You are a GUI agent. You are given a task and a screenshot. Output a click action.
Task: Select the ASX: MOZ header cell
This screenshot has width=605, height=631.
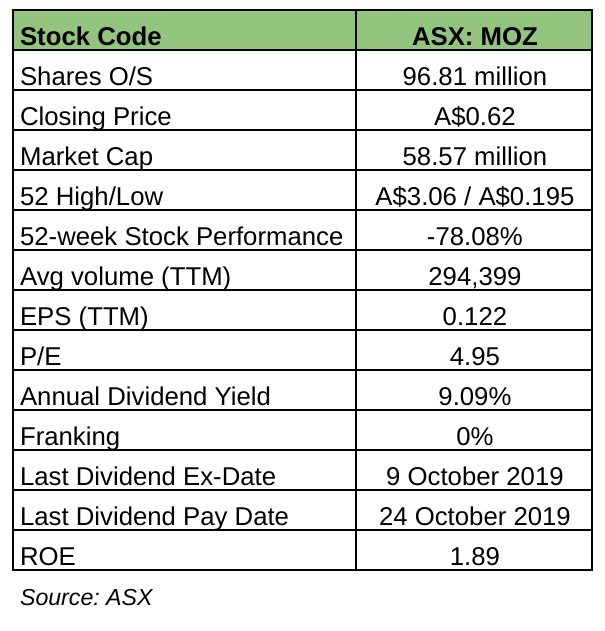coord(475,37)
